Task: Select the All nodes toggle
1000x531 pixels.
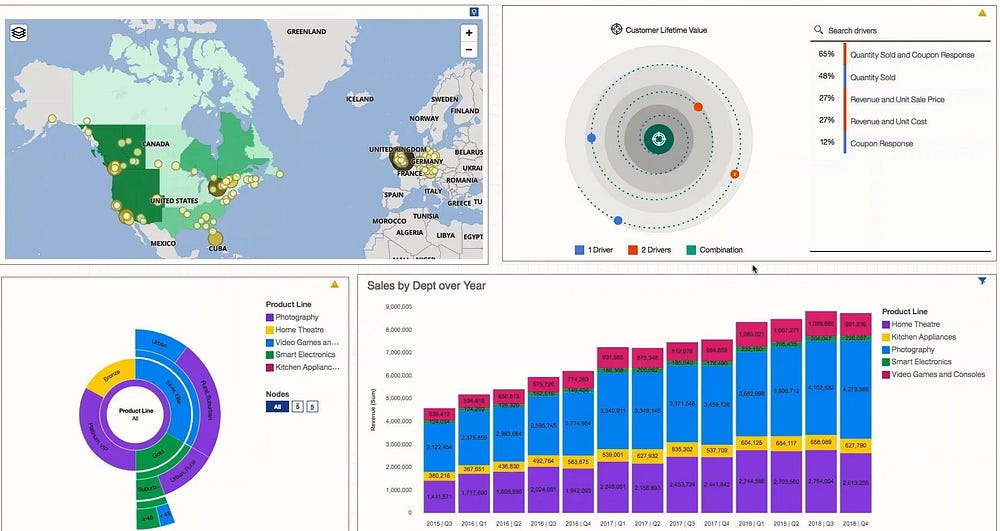Action: [277, 407]
